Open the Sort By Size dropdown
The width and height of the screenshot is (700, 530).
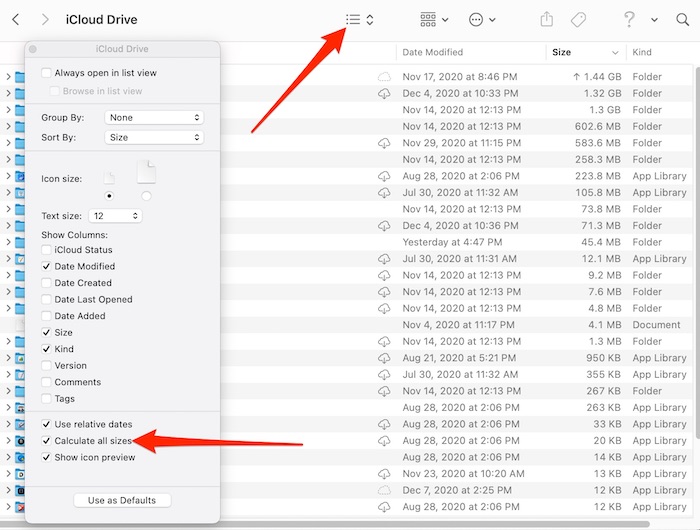(x=154, y=137)
